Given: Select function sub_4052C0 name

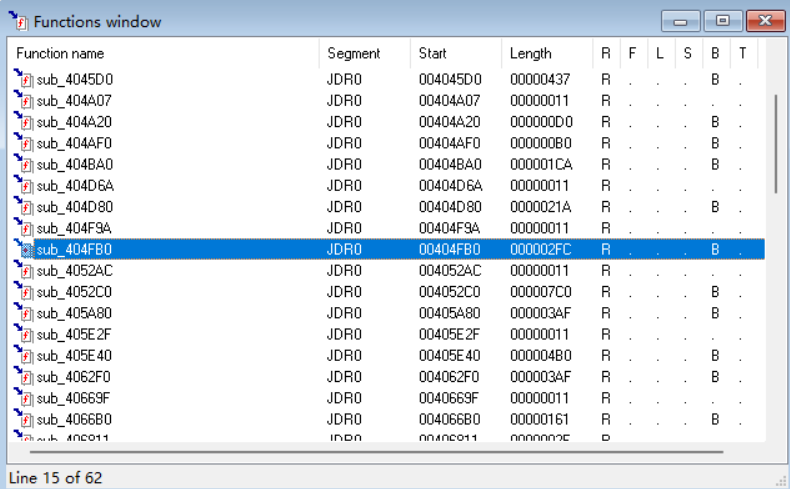Looking at the screenshot, I should pyautogui.click(x=74, y=292).
